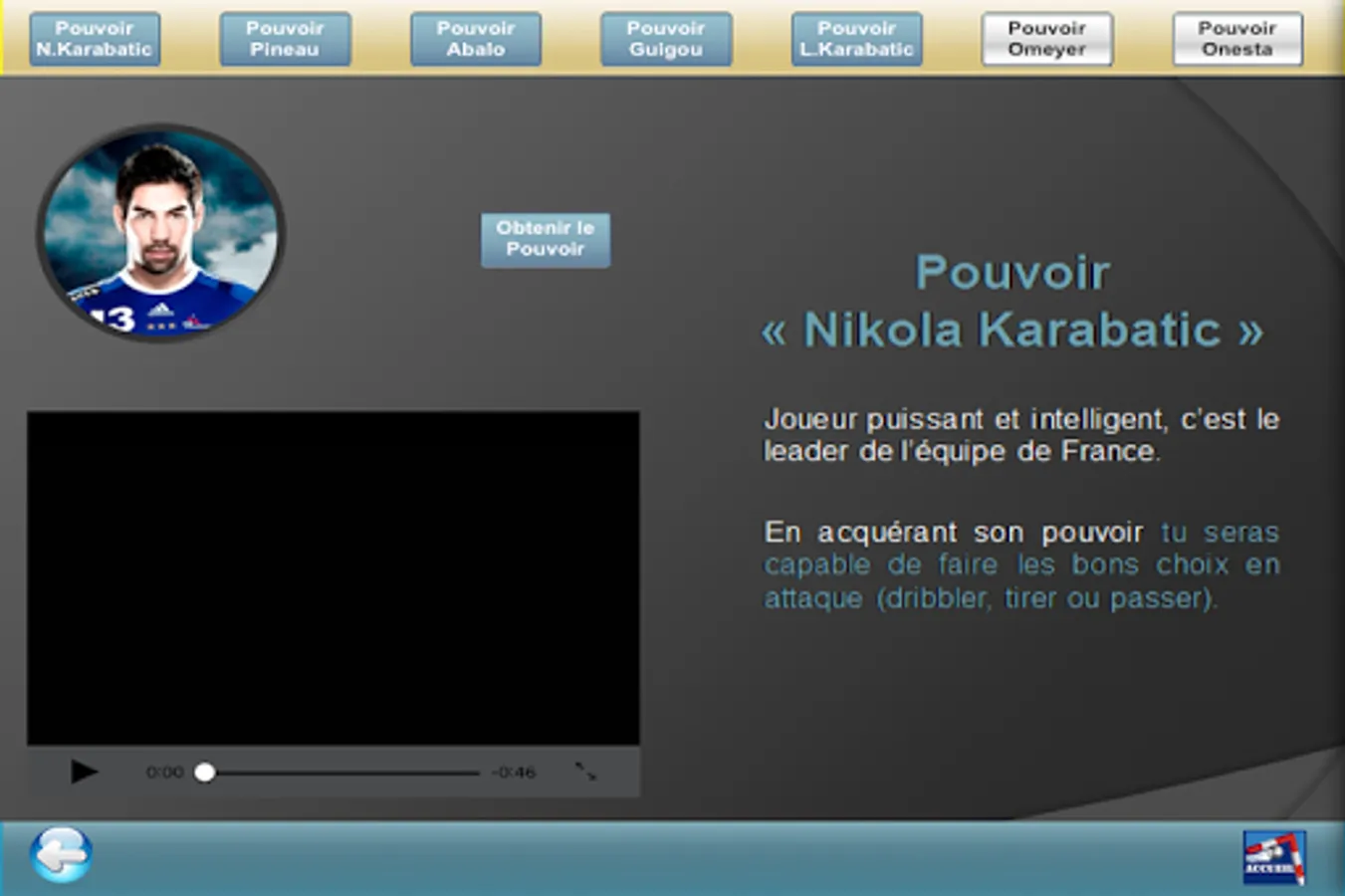Viewport: 1345px width, 896px height.
Task: Open the Accueil home icon
Action: click(1273, 858)
